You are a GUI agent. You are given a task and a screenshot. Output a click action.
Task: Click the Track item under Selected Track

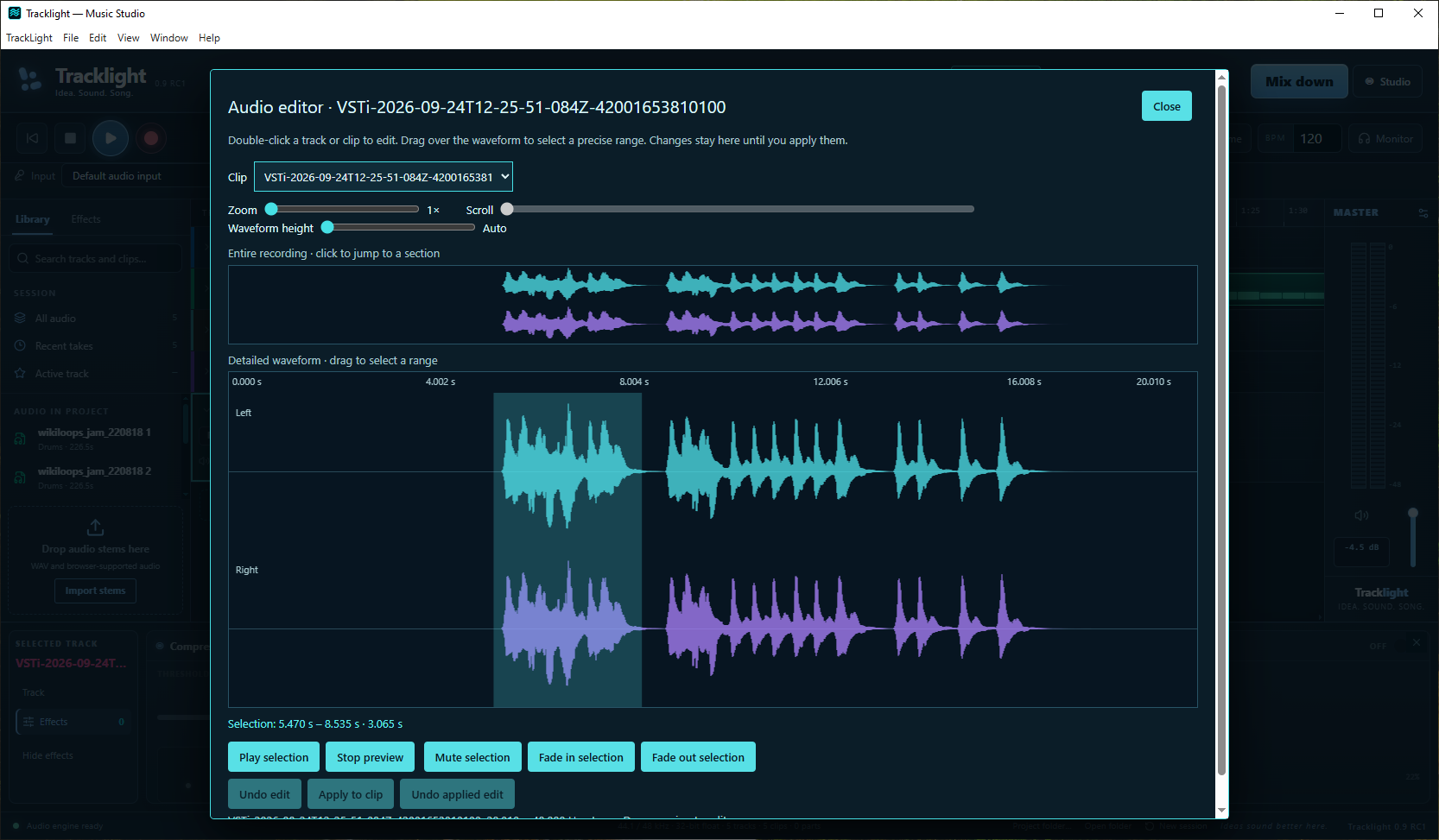[33, 692]
